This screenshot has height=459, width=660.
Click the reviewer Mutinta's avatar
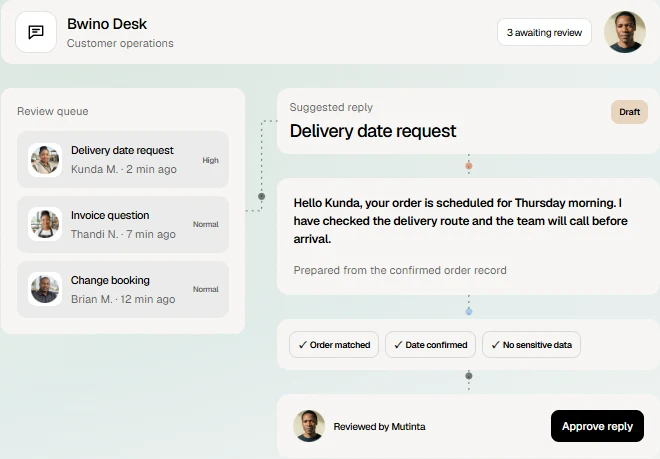coord(309,426)
